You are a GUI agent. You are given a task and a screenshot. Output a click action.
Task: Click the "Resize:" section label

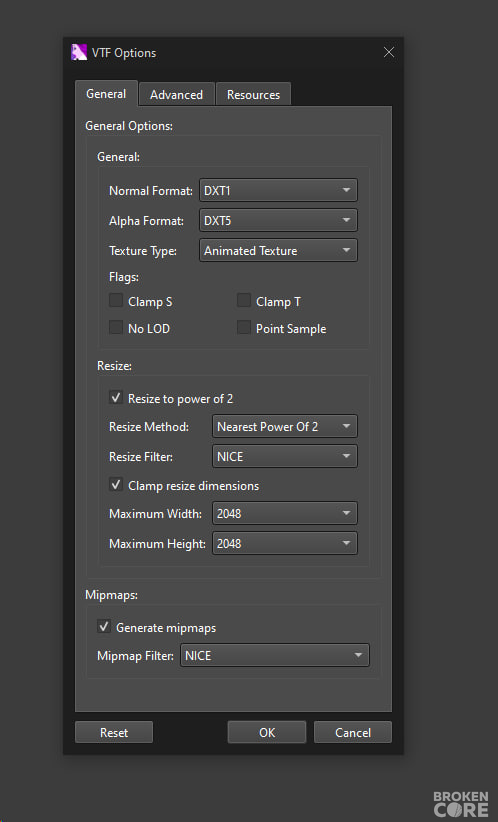(114, 366)
